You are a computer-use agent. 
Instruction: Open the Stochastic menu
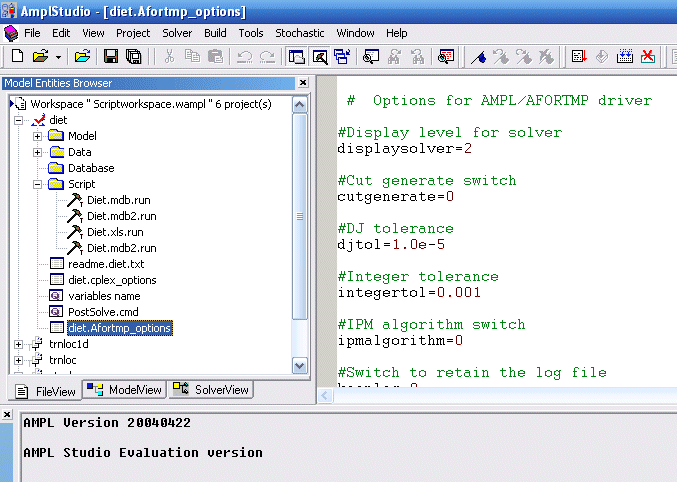coord(300,33)
